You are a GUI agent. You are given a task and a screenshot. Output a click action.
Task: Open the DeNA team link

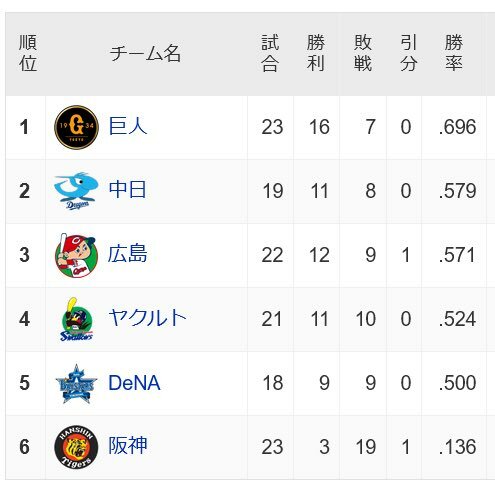[x=134, y=382]
